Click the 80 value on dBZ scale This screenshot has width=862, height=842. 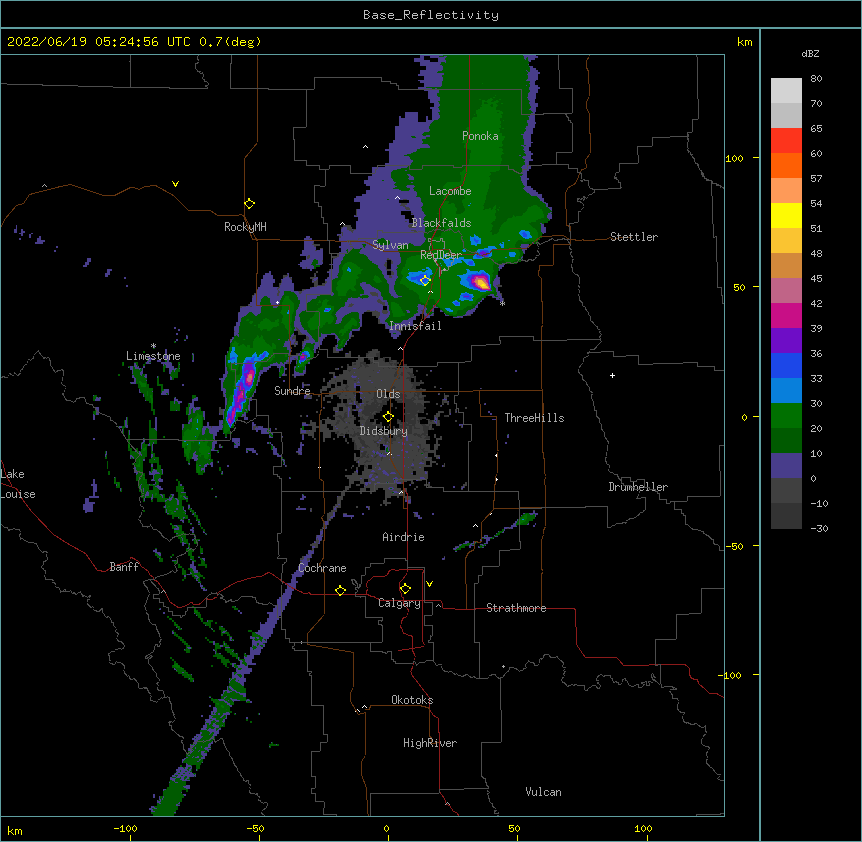[x=816, y=79]
